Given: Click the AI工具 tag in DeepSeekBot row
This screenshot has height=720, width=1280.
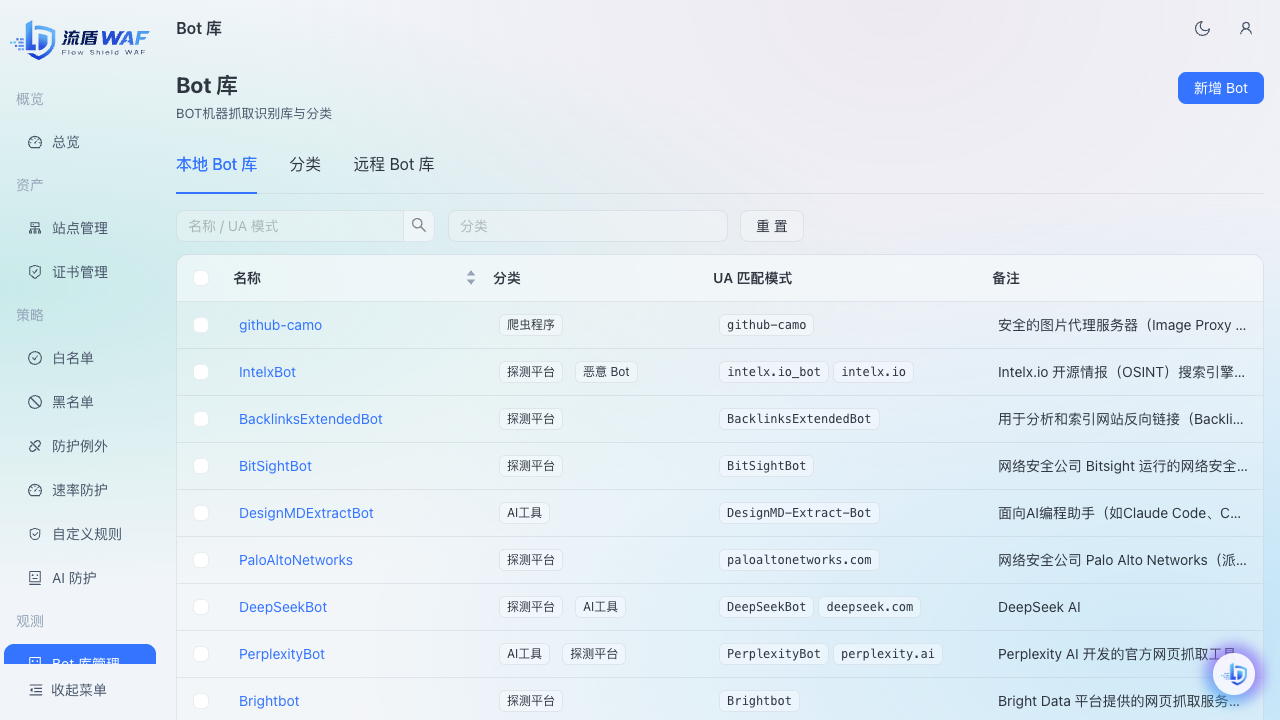Looking at the screenshot, I should click(600, 607).
